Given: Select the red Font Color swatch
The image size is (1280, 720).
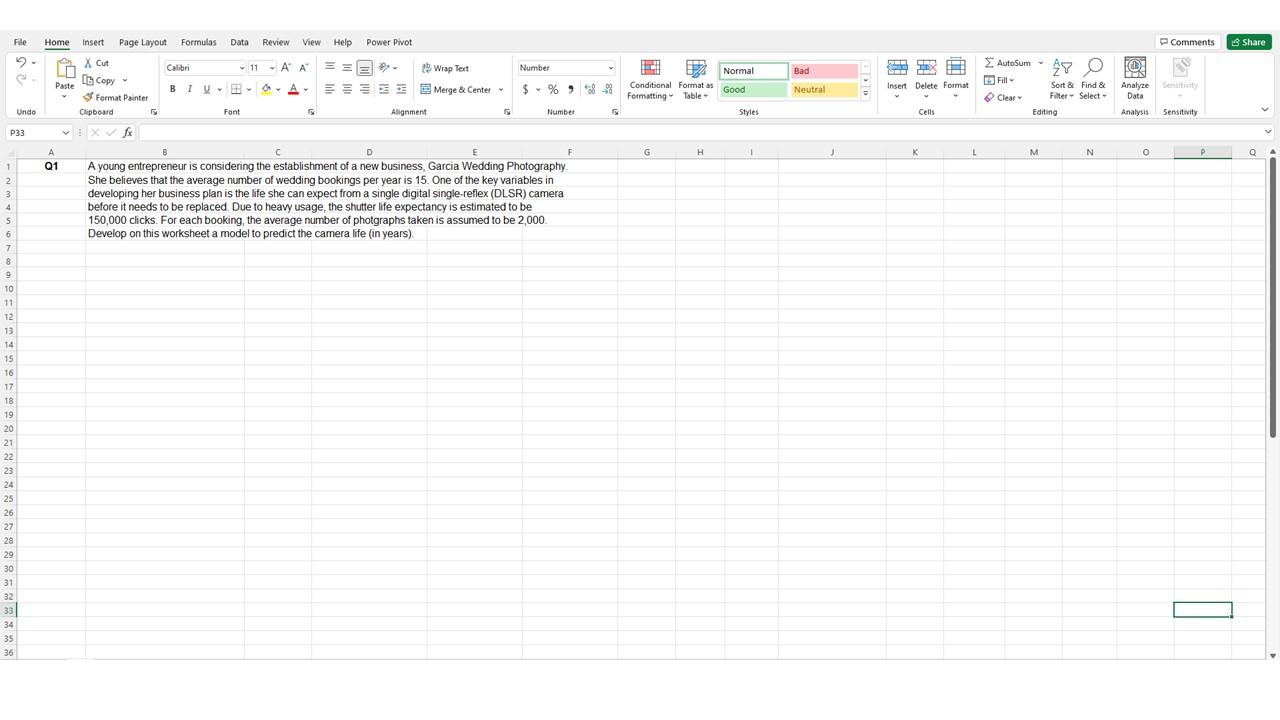Looking at the screenshot, I should (293, 89).
